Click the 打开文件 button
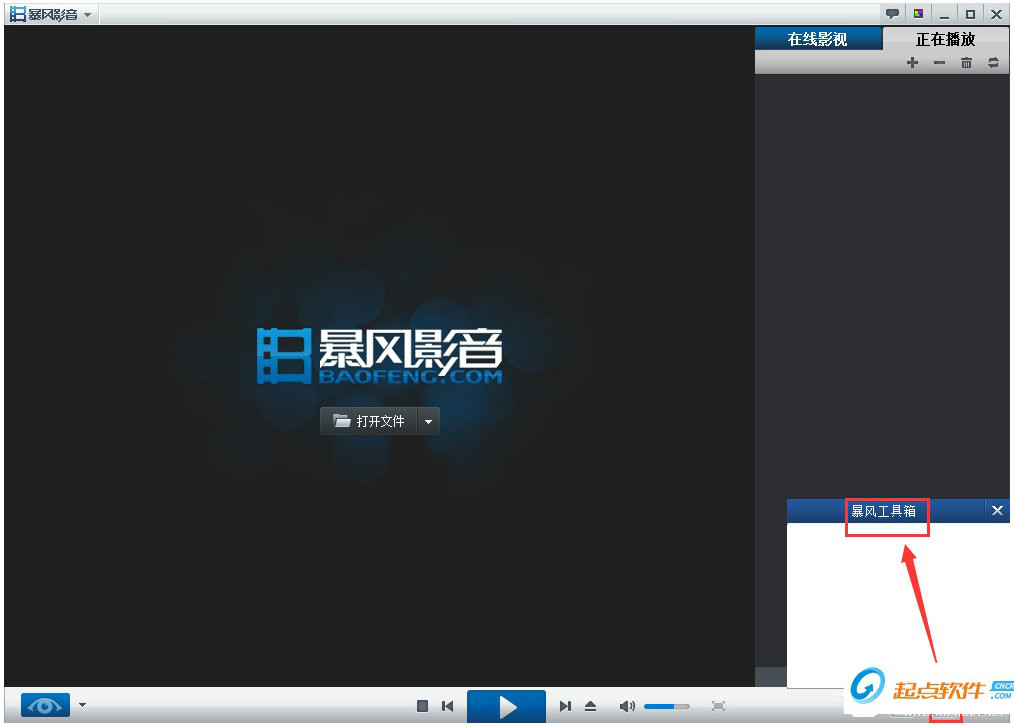 (x=369, y=422)
